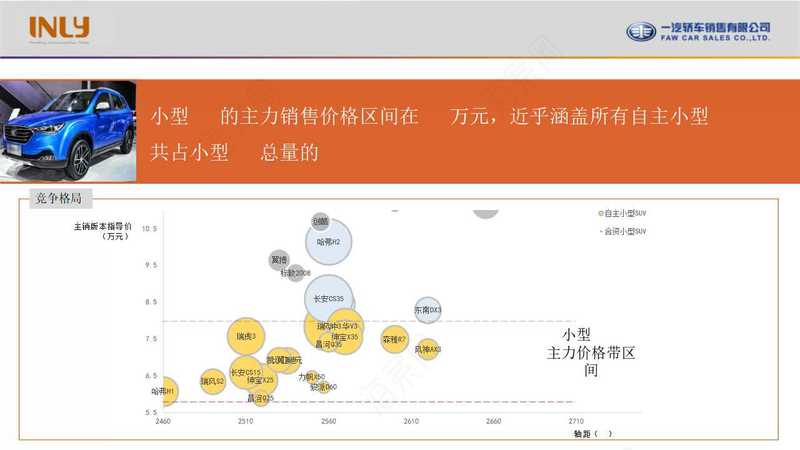Click the grey bubble above 哈弗H2

[320, 221]
